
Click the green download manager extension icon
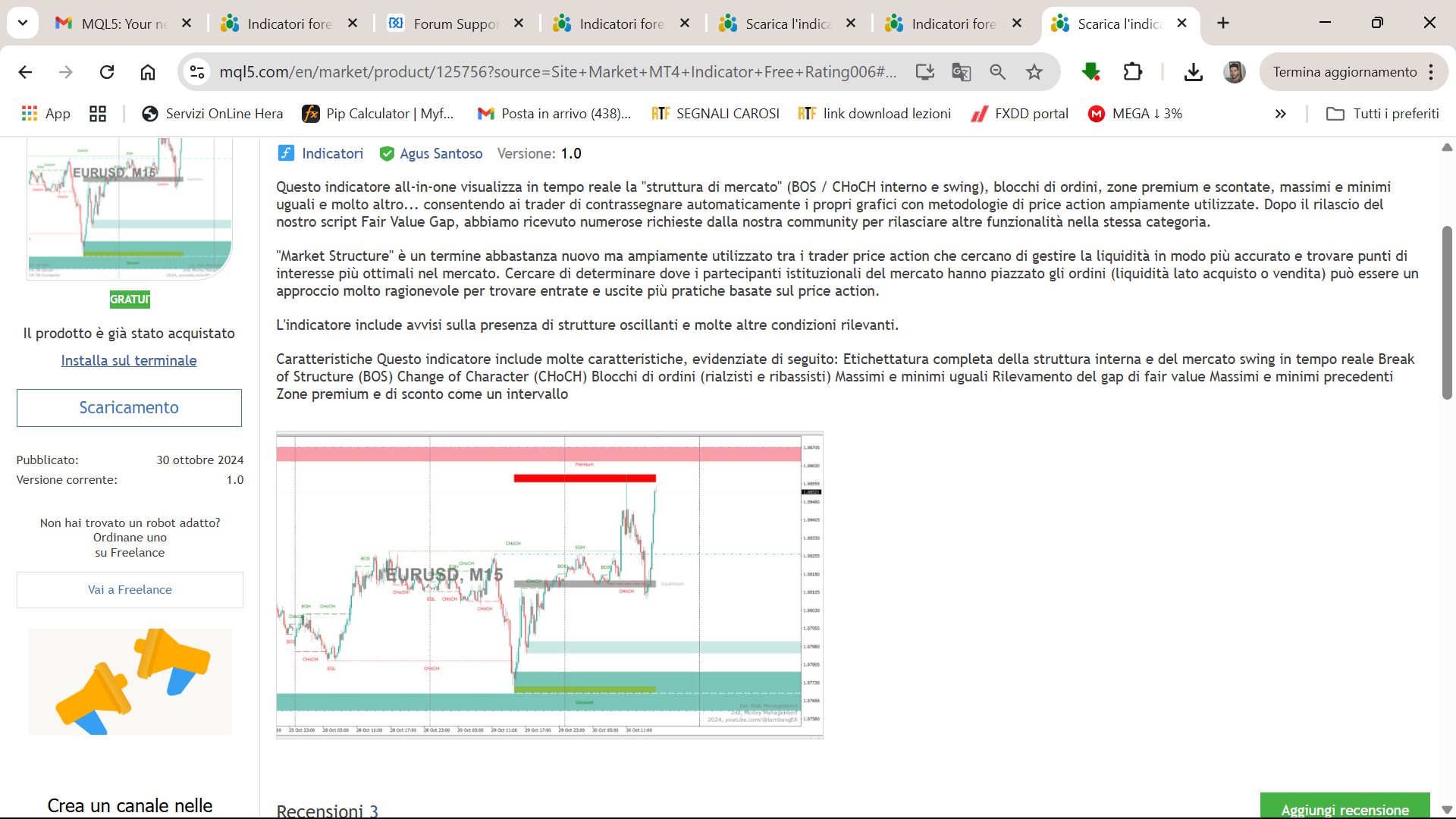[x=1090, y=72]
